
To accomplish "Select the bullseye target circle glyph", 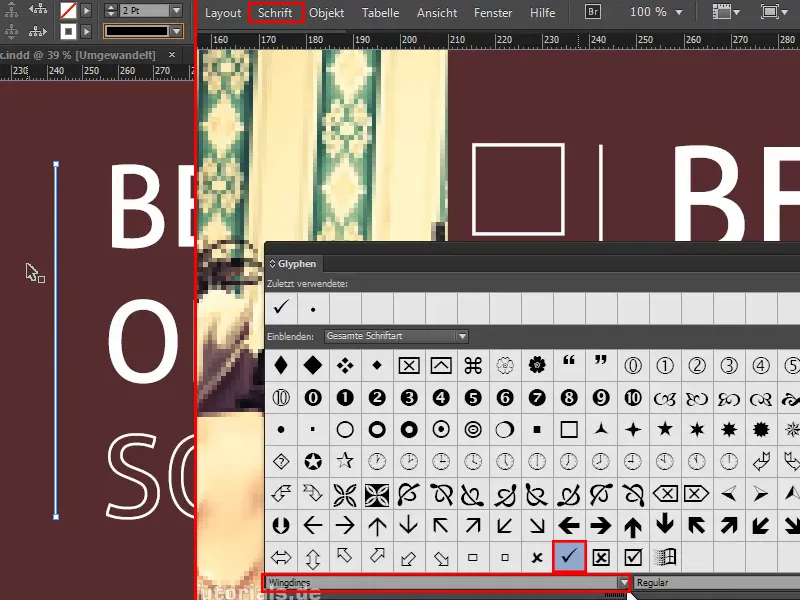I will click(x=473, y=429).
